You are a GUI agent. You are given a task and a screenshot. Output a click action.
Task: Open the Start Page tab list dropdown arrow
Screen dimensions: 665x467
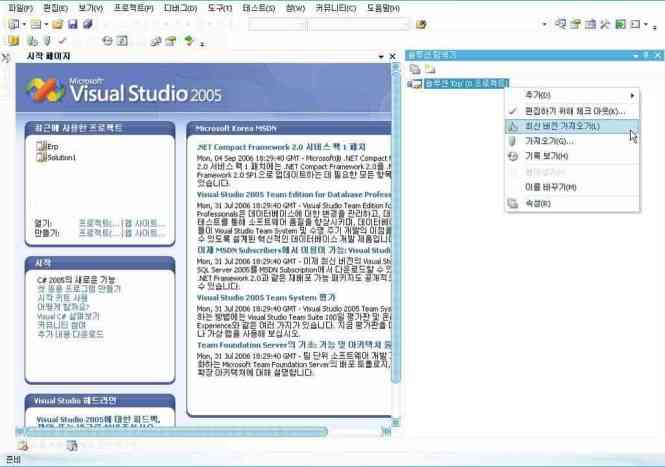pyautogui.click(x=381, y=56)
